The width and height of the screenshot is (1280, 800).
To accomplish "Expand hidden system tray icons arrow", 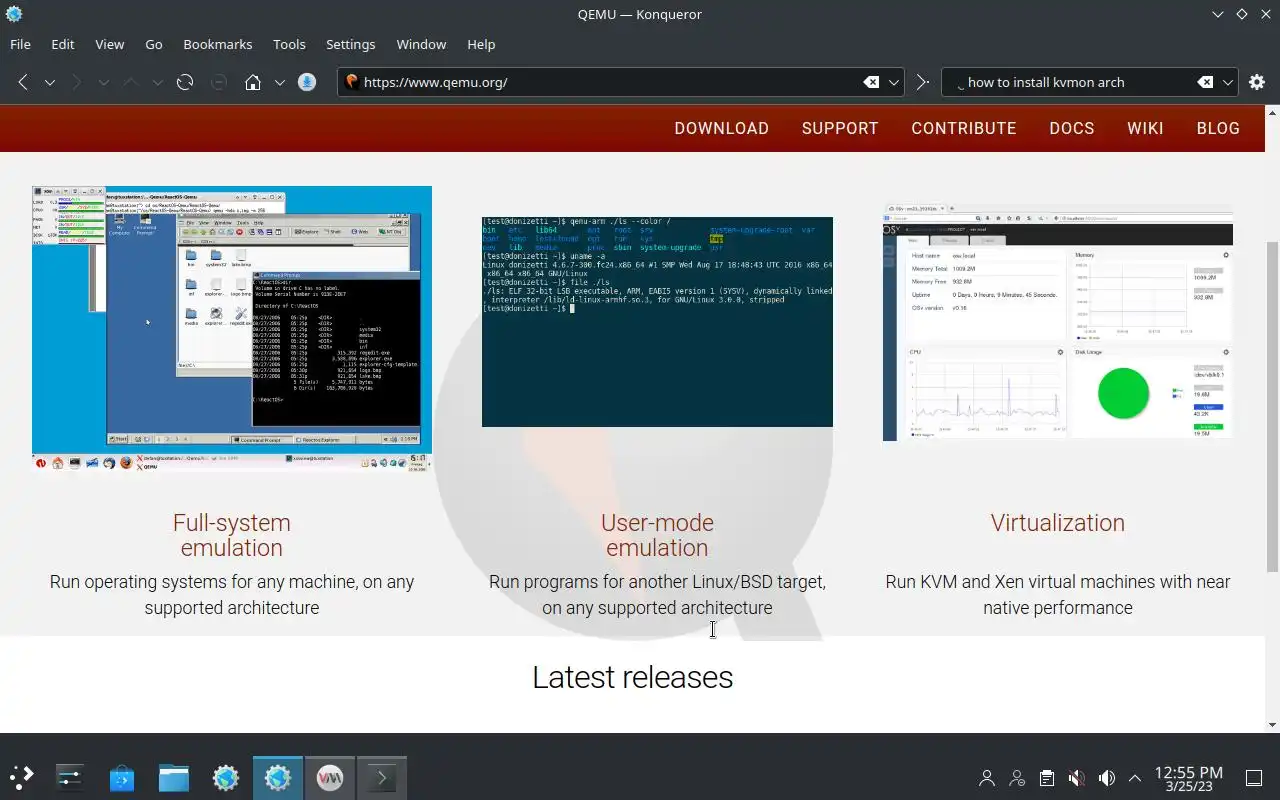I will click(x=1135, y=778).
